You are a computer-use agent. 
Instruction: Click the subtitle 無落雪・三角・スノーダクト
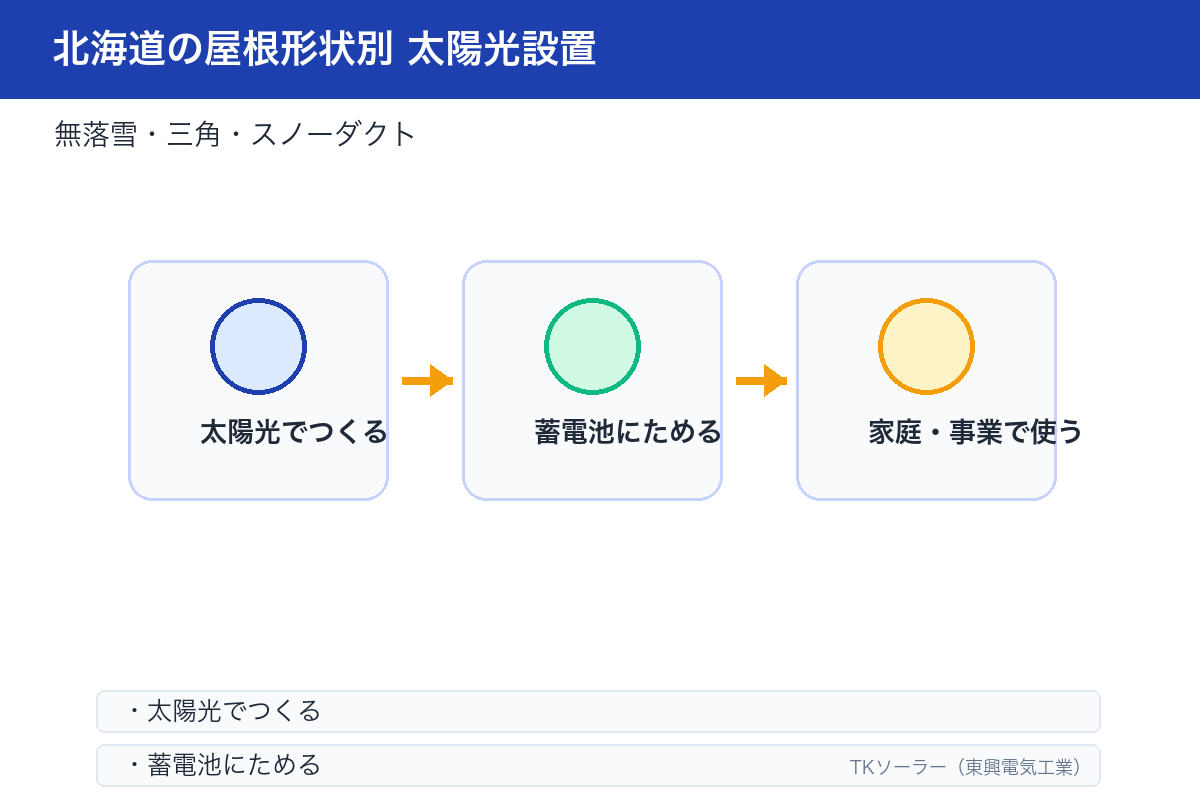pyautogui.click(x=235, y=134)
